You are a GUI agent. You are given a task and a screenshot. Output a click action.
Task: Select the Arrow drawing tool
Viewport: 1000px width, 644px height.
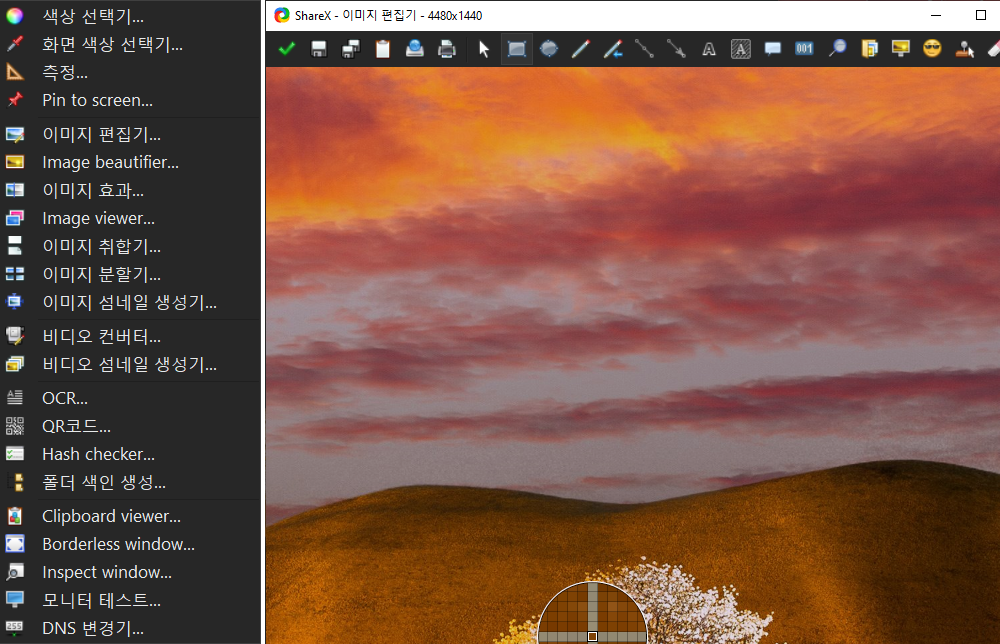pyautogui.click(x=676, y=48)
